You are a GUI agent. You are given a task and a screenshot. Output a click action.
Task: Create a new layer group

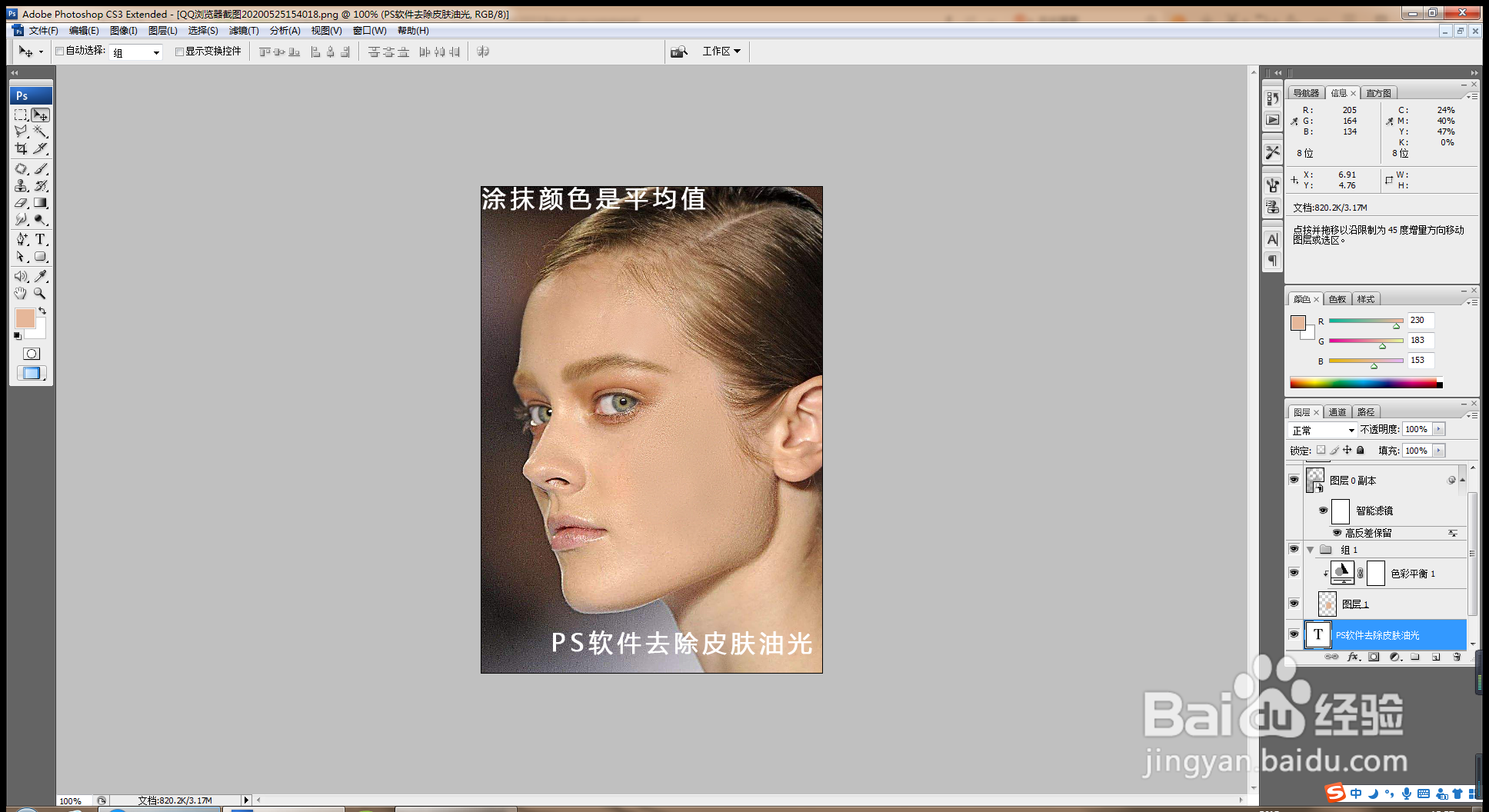1415,657
